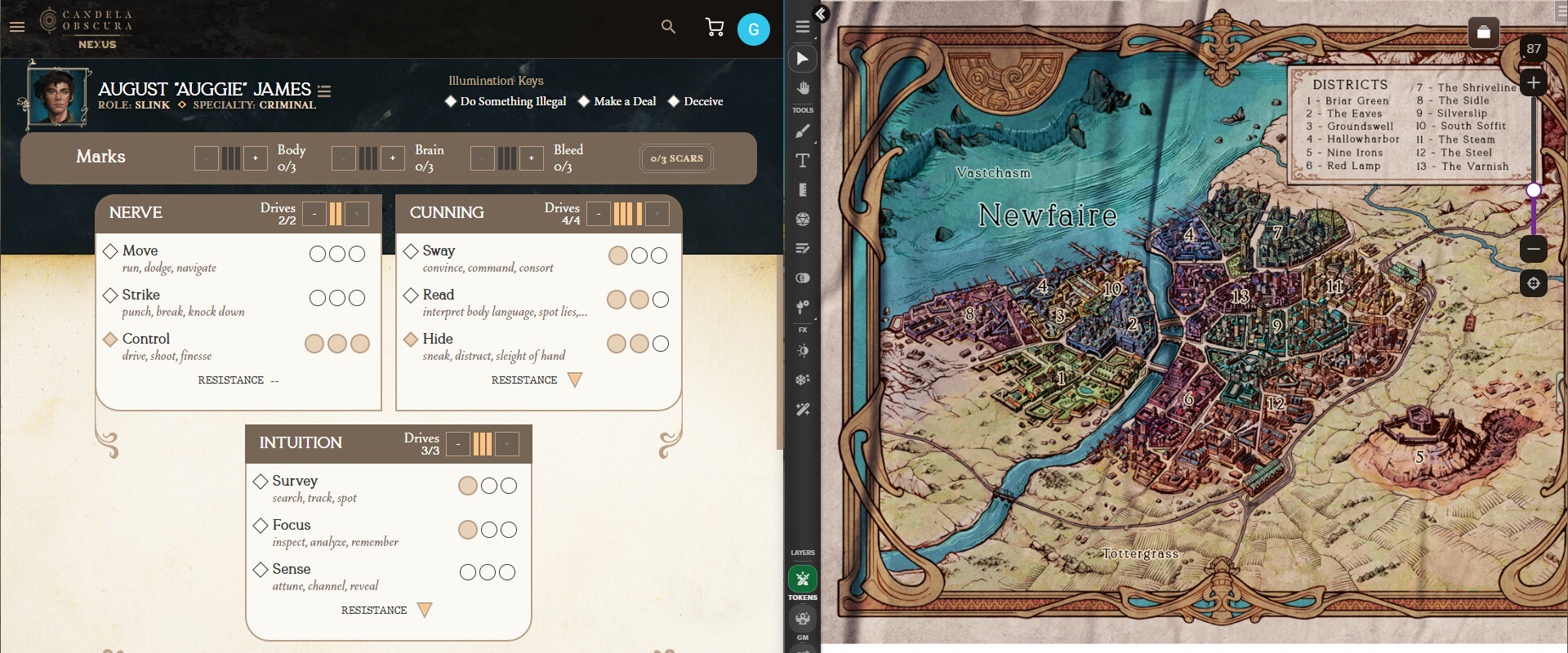Open the site search magnifier

click(668, 27)
